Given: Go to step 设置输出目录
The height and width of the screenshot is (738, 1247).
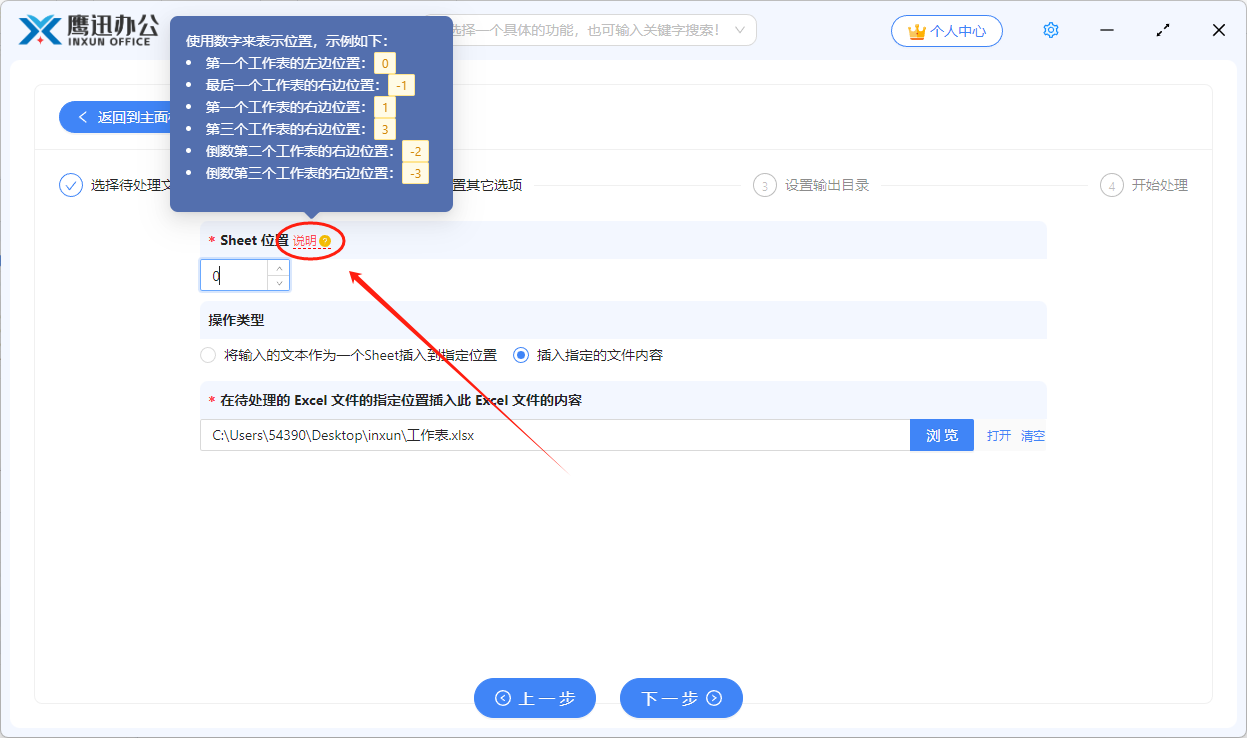Looking at the screenshot, I should click(x=812, y=184).
